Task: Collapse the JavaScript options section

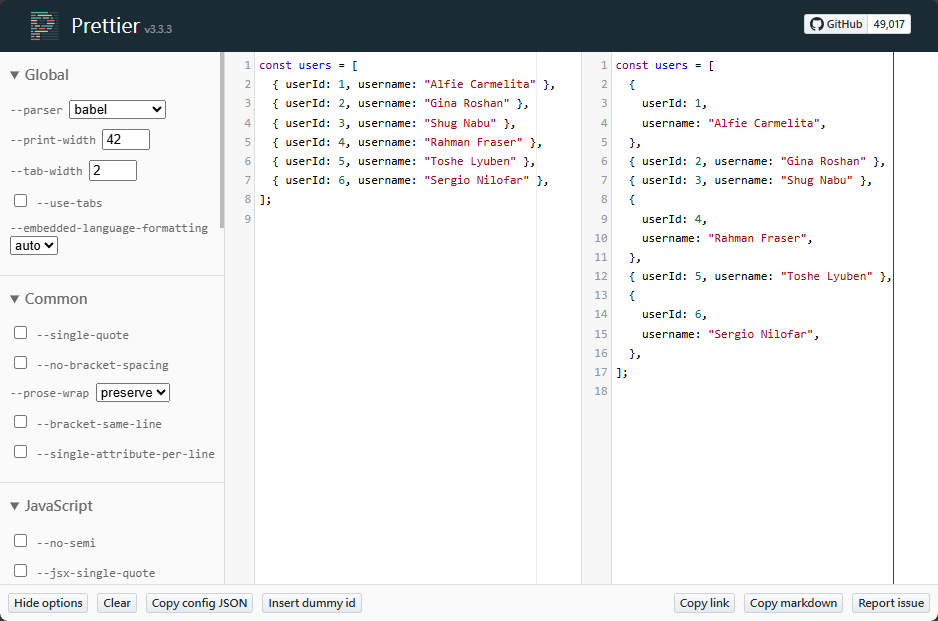Action: (x=51, y=506)
